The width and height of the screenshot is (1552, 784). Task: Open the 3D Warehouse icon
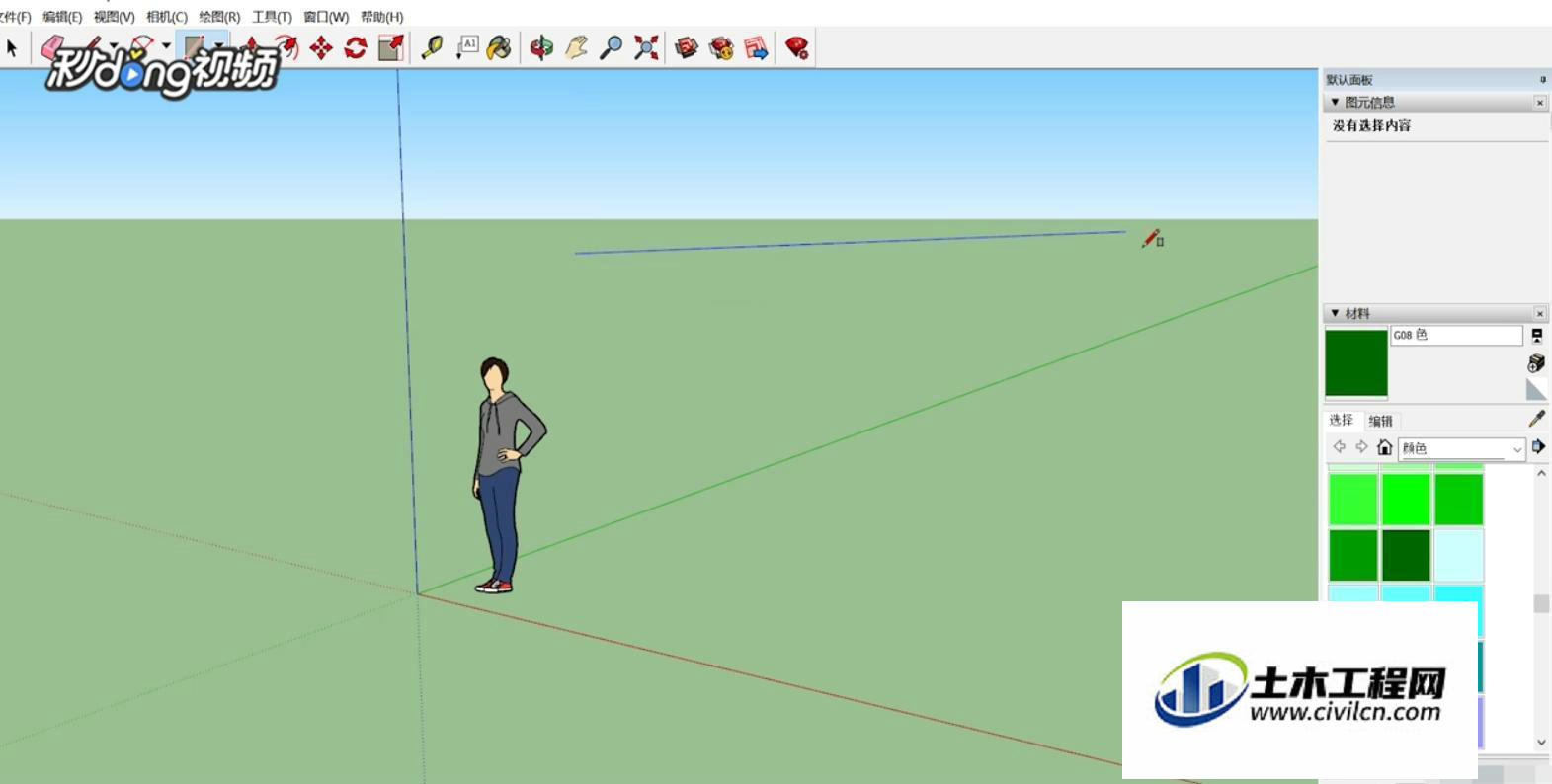click(687, 47)
